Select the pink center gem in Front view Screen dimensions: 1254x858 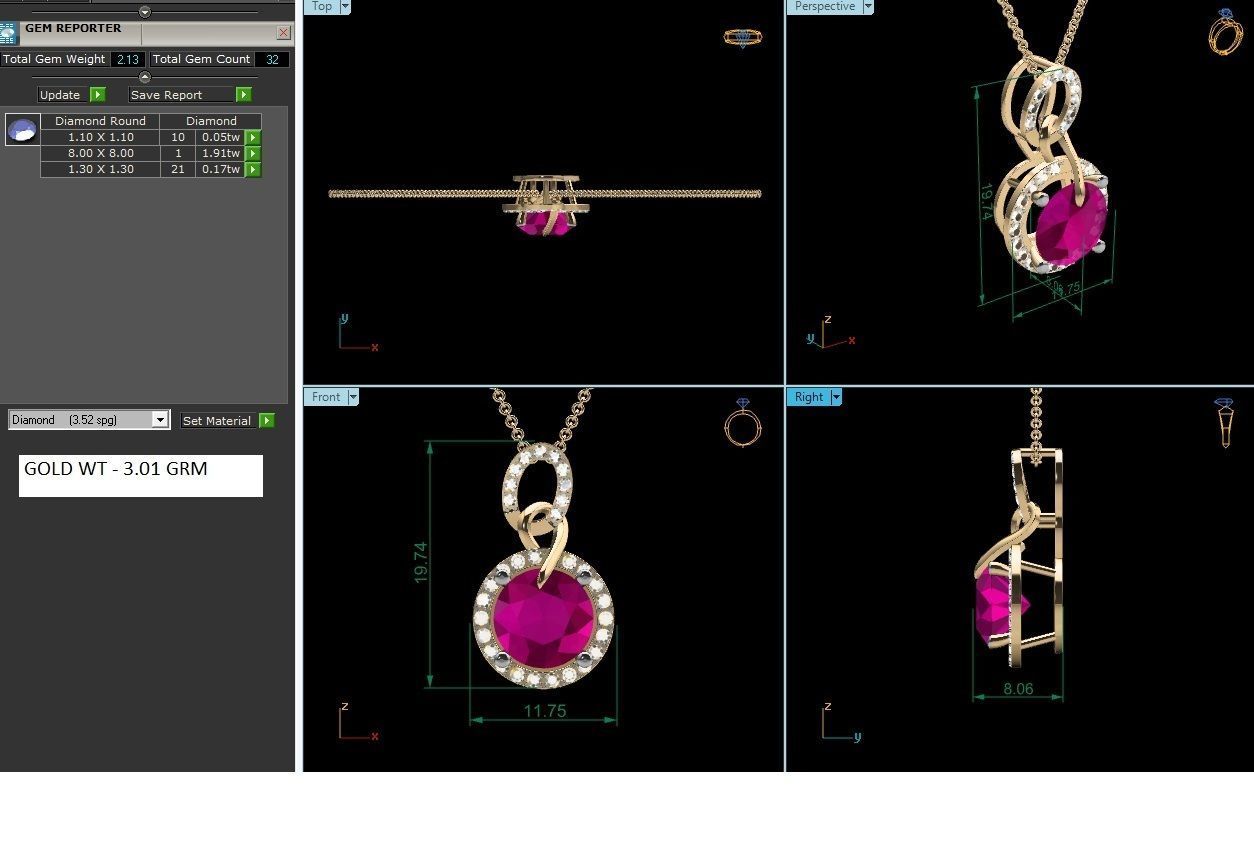(x=543, y=619)
